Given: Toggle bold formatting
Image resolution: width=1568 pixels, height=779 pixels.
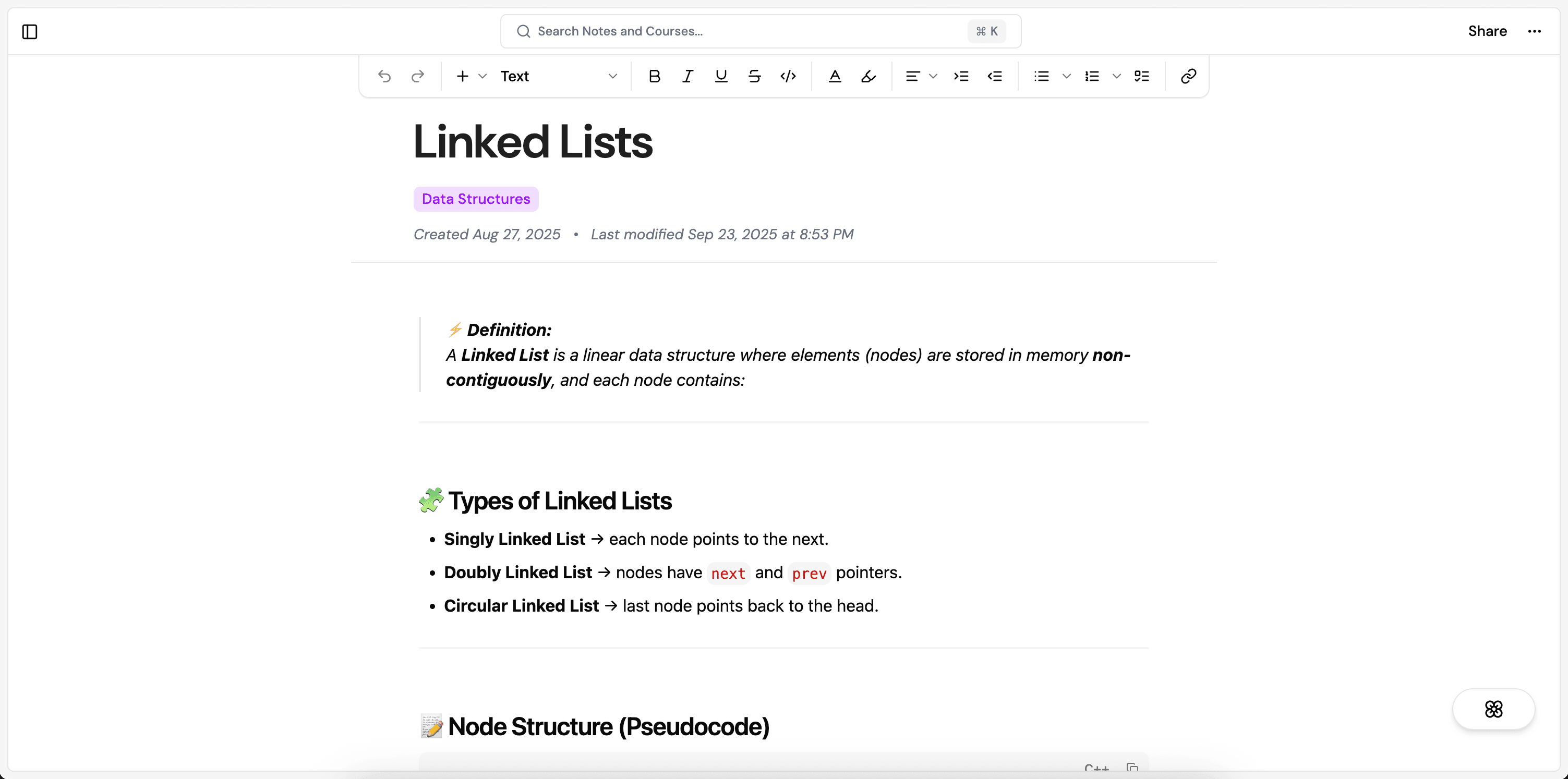Looking at the screenshot, I should pyautogui.click(x=654, y=76).
